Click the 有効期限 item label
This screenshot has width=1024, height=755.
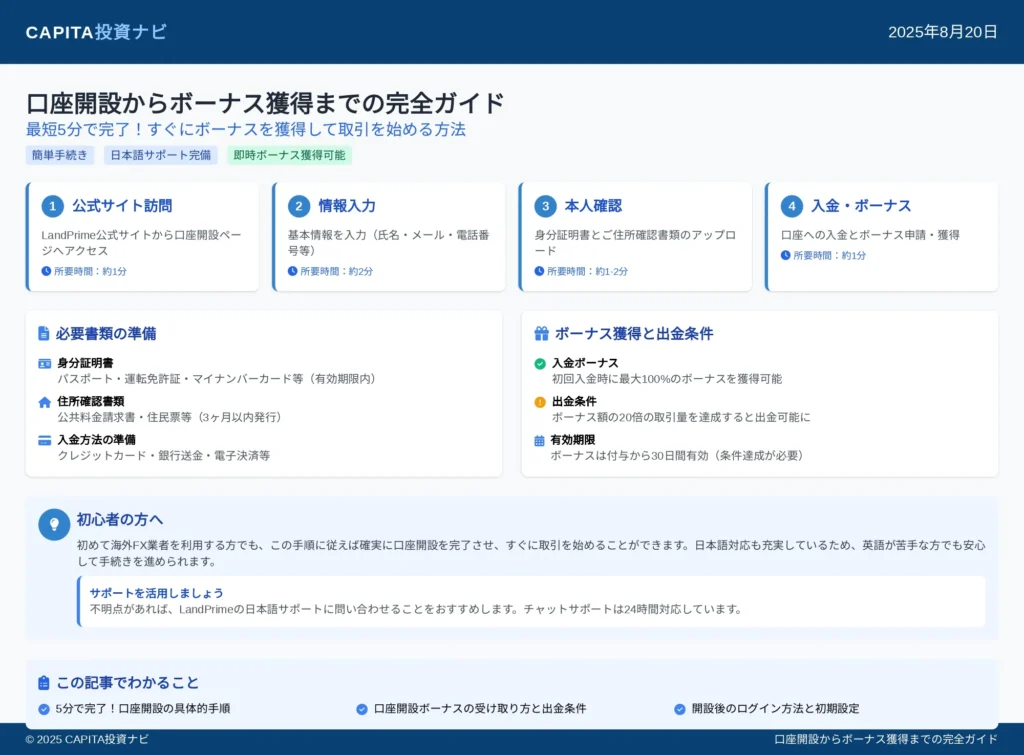pyautogui.click(x=573, y=440)
